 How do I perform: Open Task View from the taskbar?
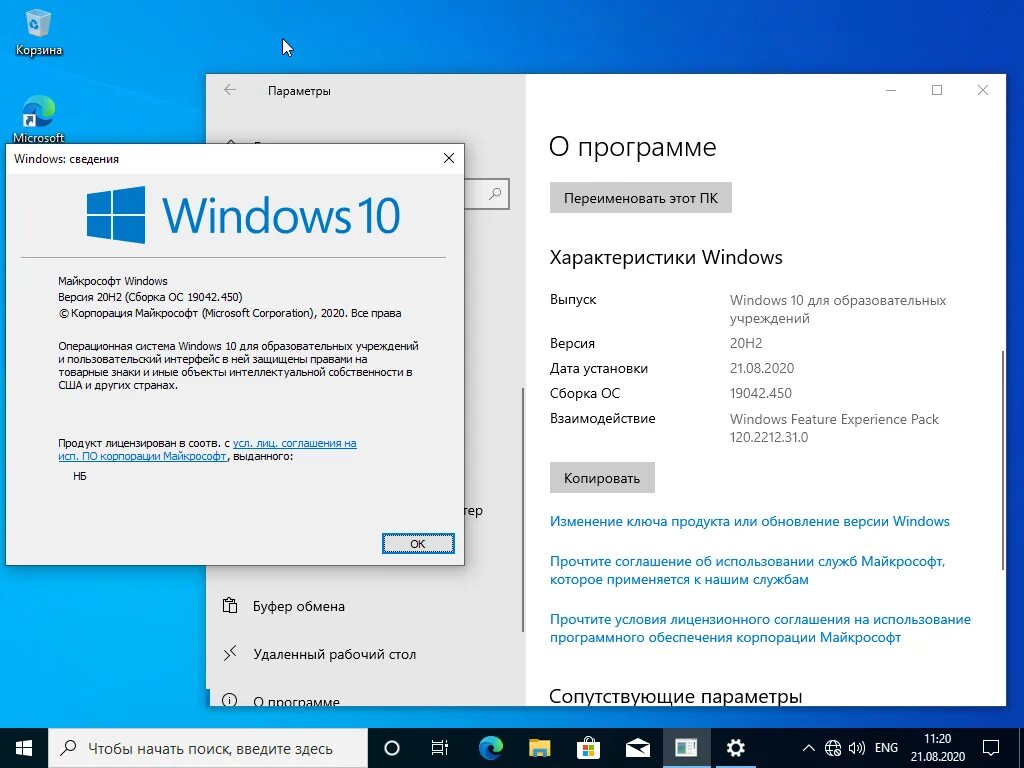pos(440,748)
